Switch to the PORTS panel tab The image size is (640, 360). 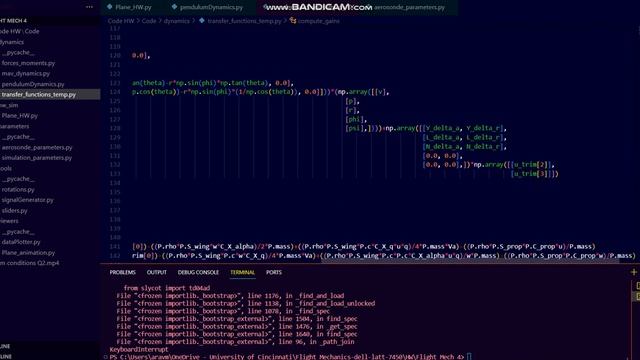pyautogui.click(x=274, y=272)
